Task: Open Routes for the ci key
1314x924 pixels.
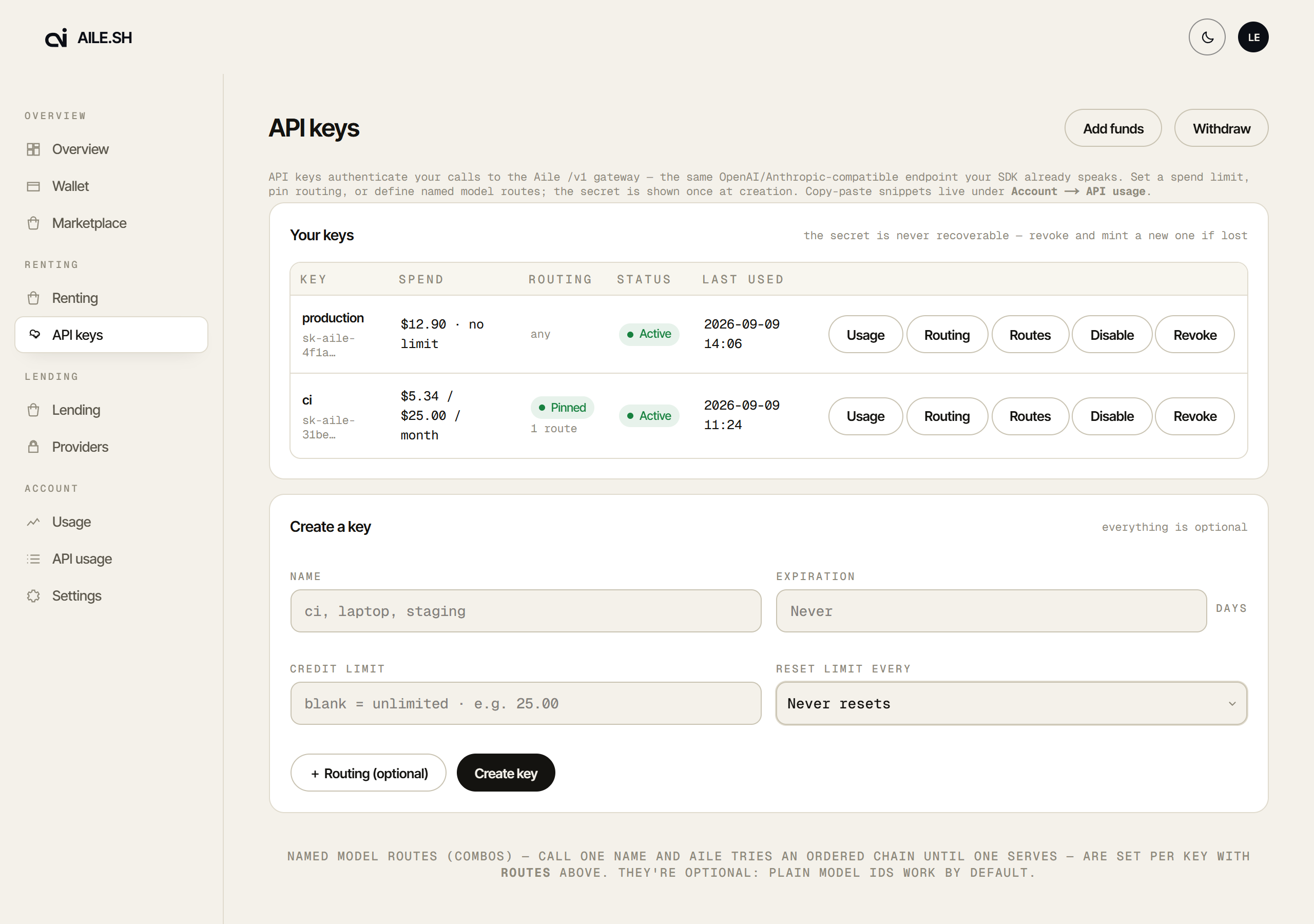Action: 1030,416
